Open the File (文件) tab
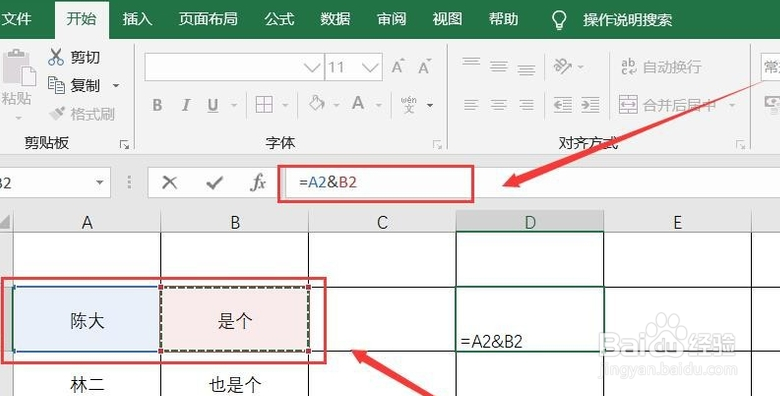The image size is (780, 396). coord(17,19)
